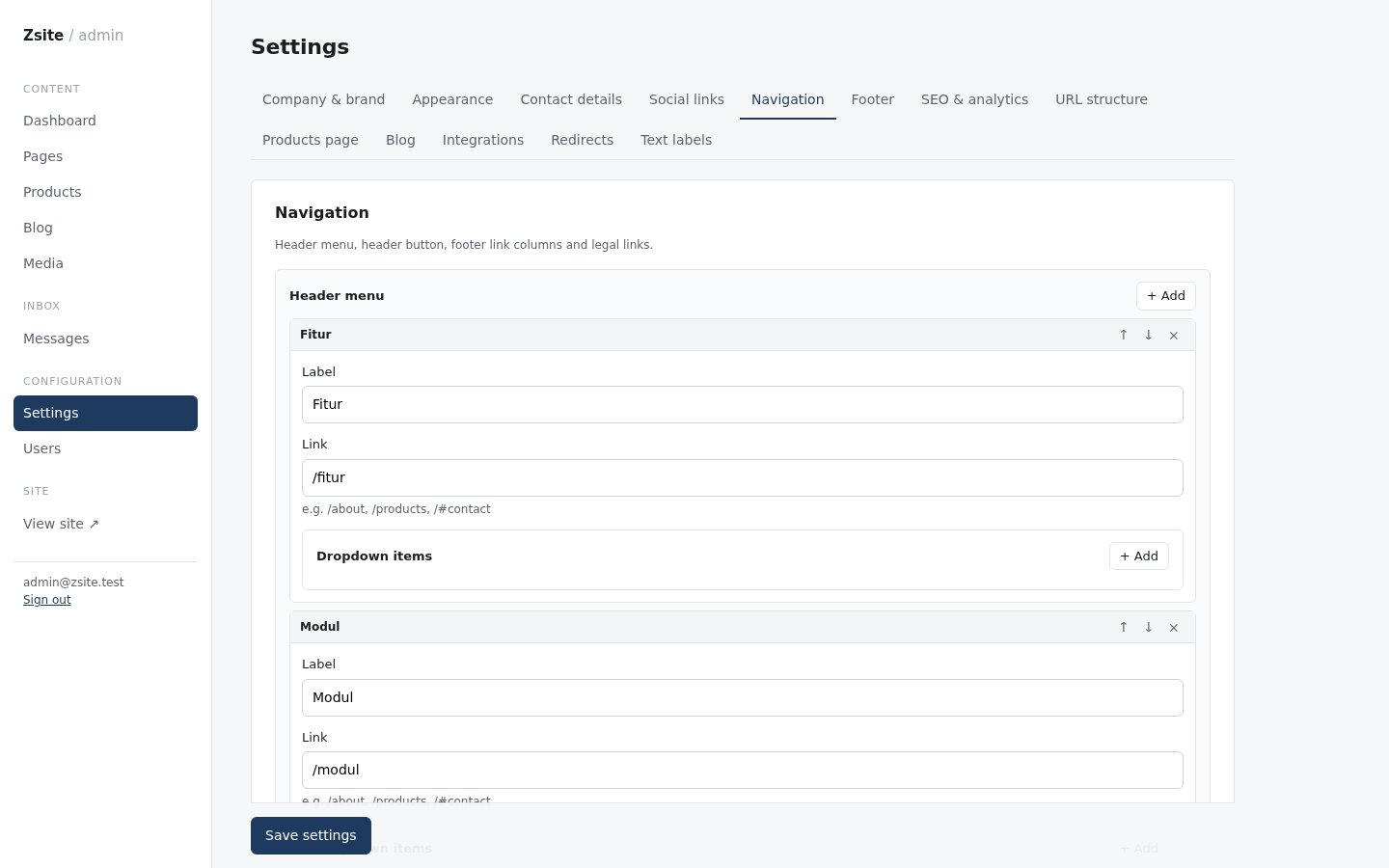Open Media library in sidebar

tap(105, 263)
